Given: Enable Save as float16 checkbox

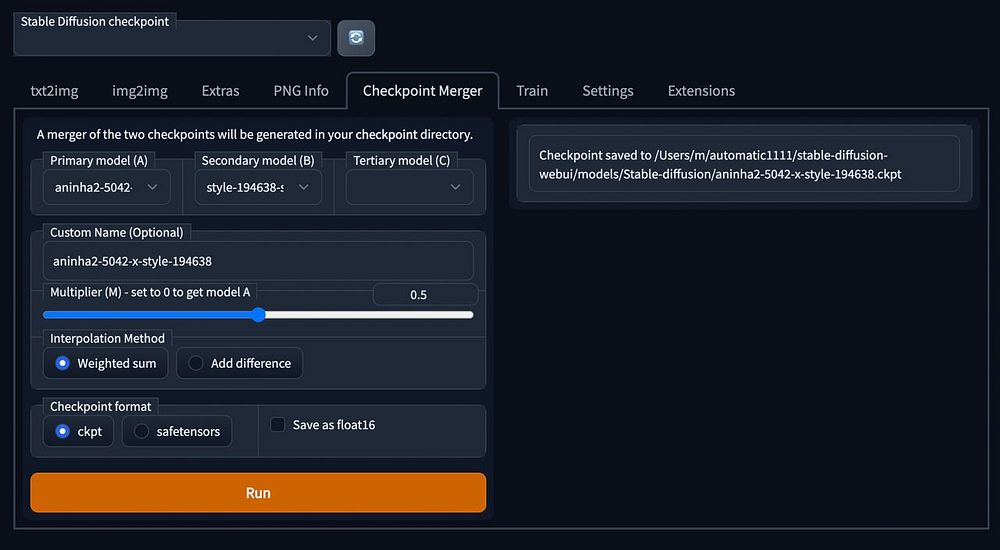Looking at the screenshot, I should (x=278, y=425).
